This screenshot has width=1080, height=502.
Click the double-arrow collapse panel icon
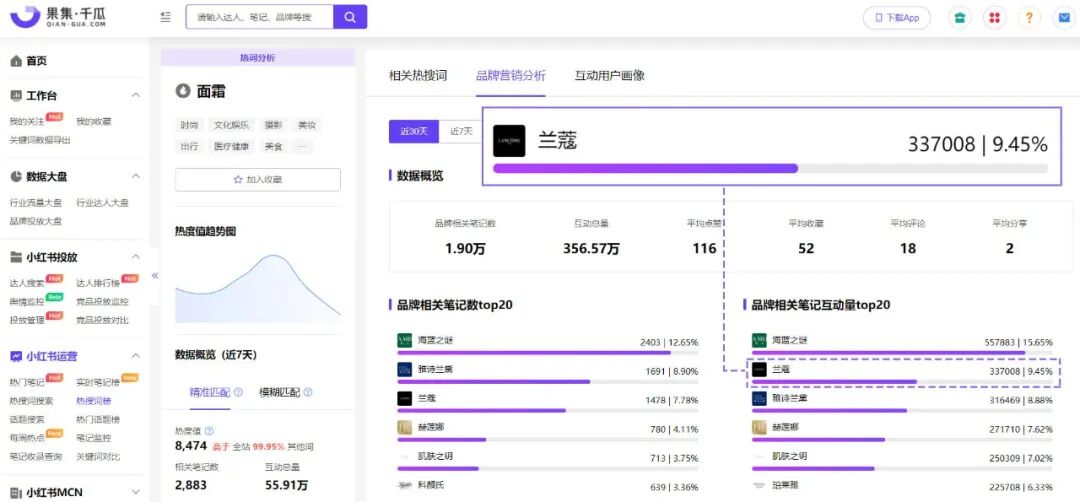(x=155, y=275)
